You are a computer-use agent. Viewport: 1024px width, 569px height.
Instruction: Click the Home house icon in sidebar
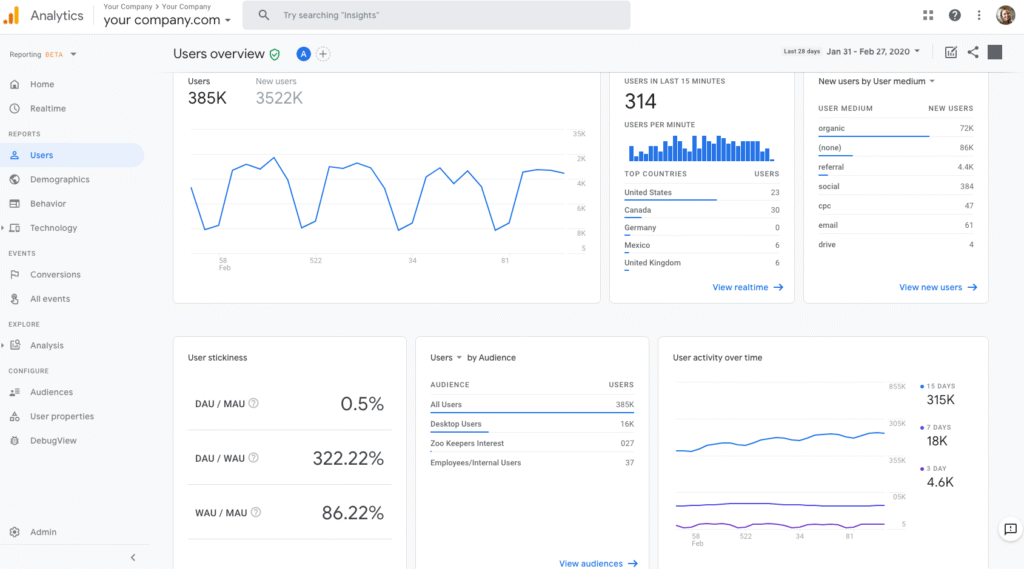click(x=15, y=84)
